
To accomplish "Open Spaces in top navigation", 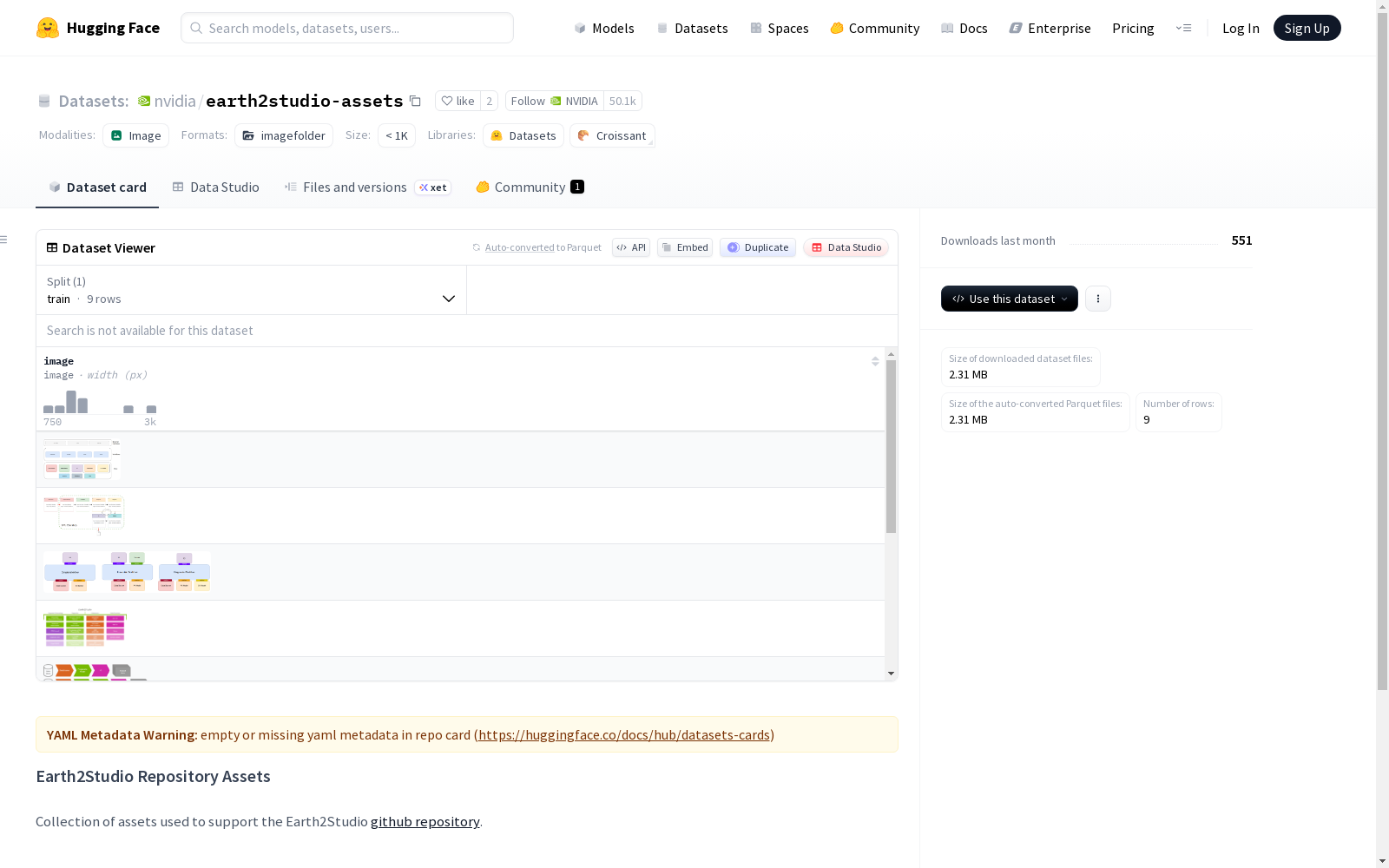I will tap(779, 28).
